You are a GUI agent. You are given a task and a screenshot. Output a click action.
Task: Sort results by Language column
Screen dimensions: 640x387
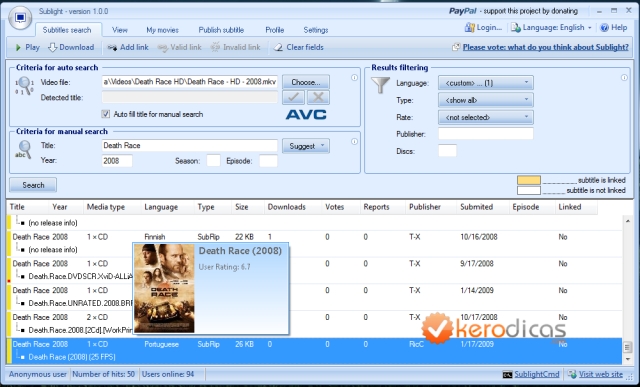(x=168, y=207)
